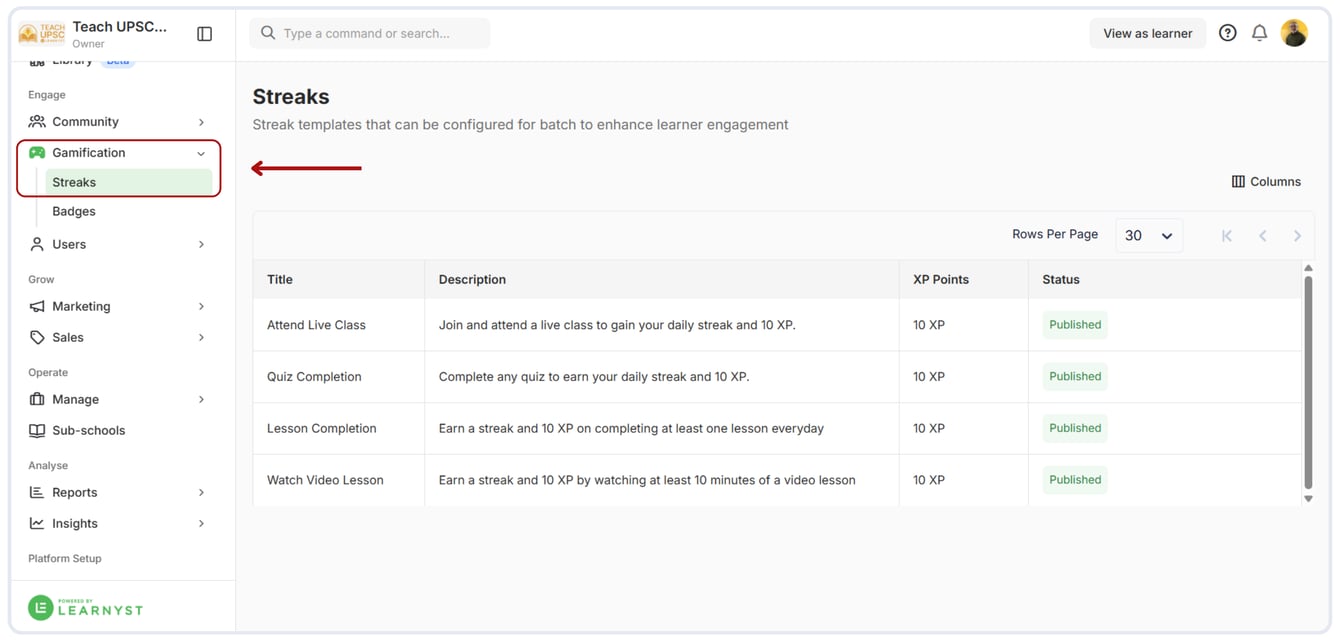Image resolution: width=1340 pixels, height=641 pixels.
Task: Click the Title column header
Action: point(280,279)
